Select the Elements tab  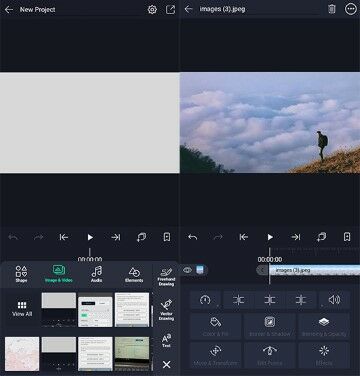point(134,274)
